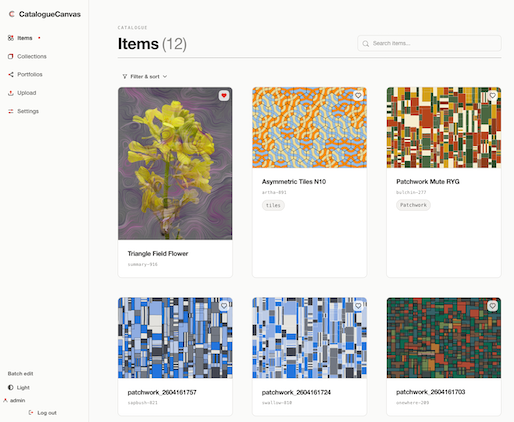Open the Triangle Field Flower thumbnail
The image size is (514, 422).
pyautogui.click(x=175, y=163)
